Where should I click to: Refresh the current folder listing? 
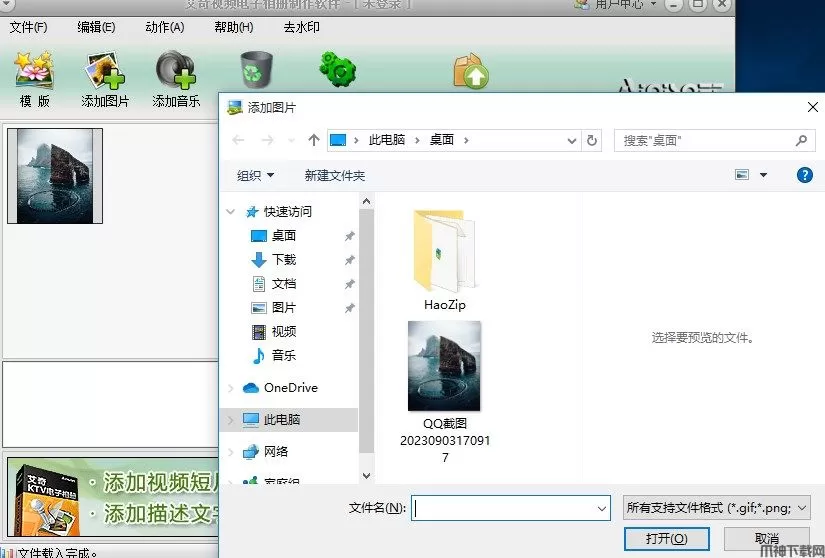[592, 141]
